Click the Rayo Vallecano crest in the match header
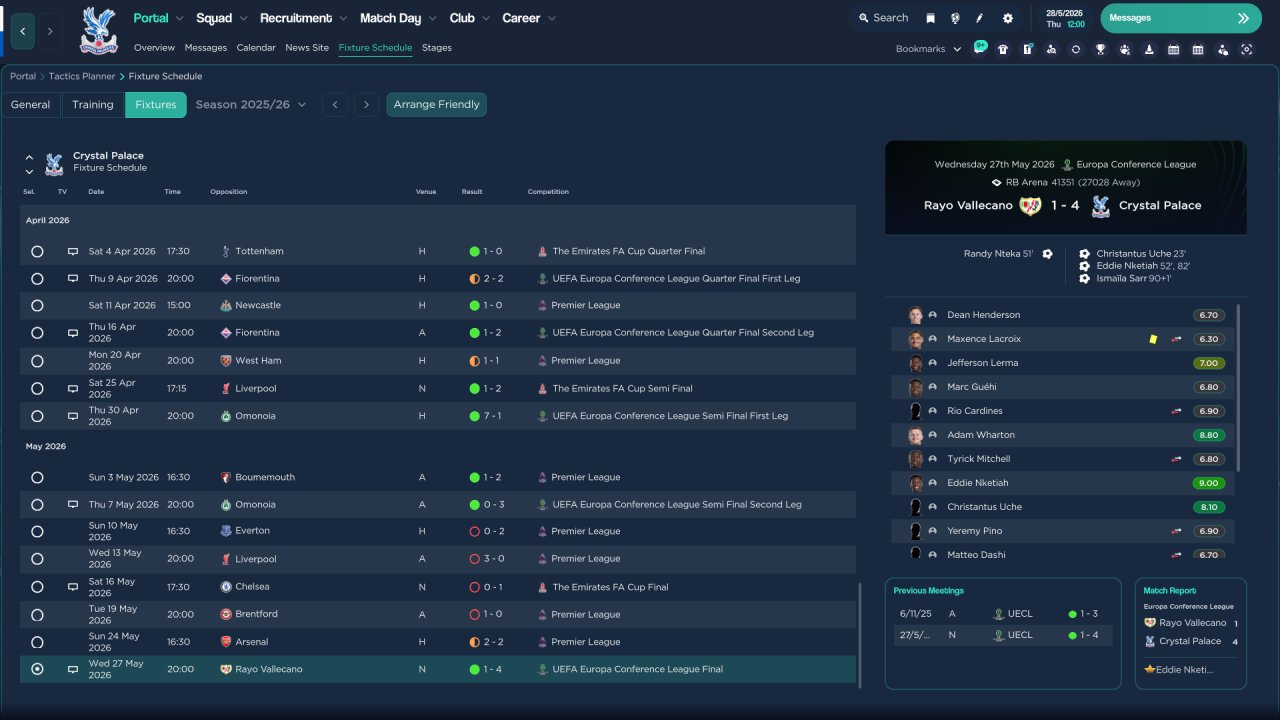Screen dimensions: 1280x720 [1030, 206]
